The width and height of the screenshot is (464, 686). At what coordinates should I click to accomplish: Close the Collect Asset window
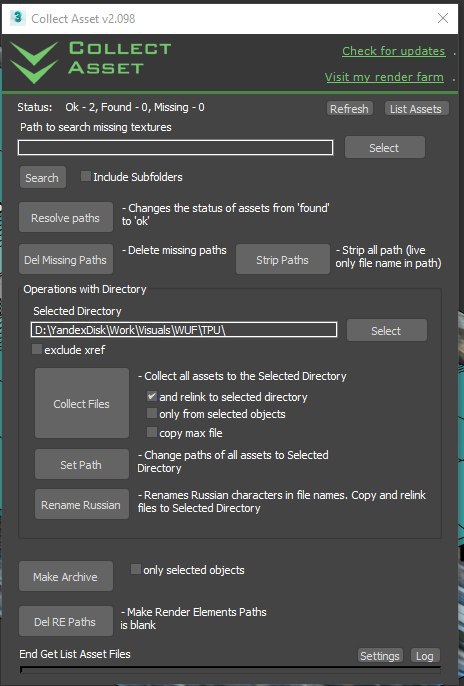[x=443, y=18]
